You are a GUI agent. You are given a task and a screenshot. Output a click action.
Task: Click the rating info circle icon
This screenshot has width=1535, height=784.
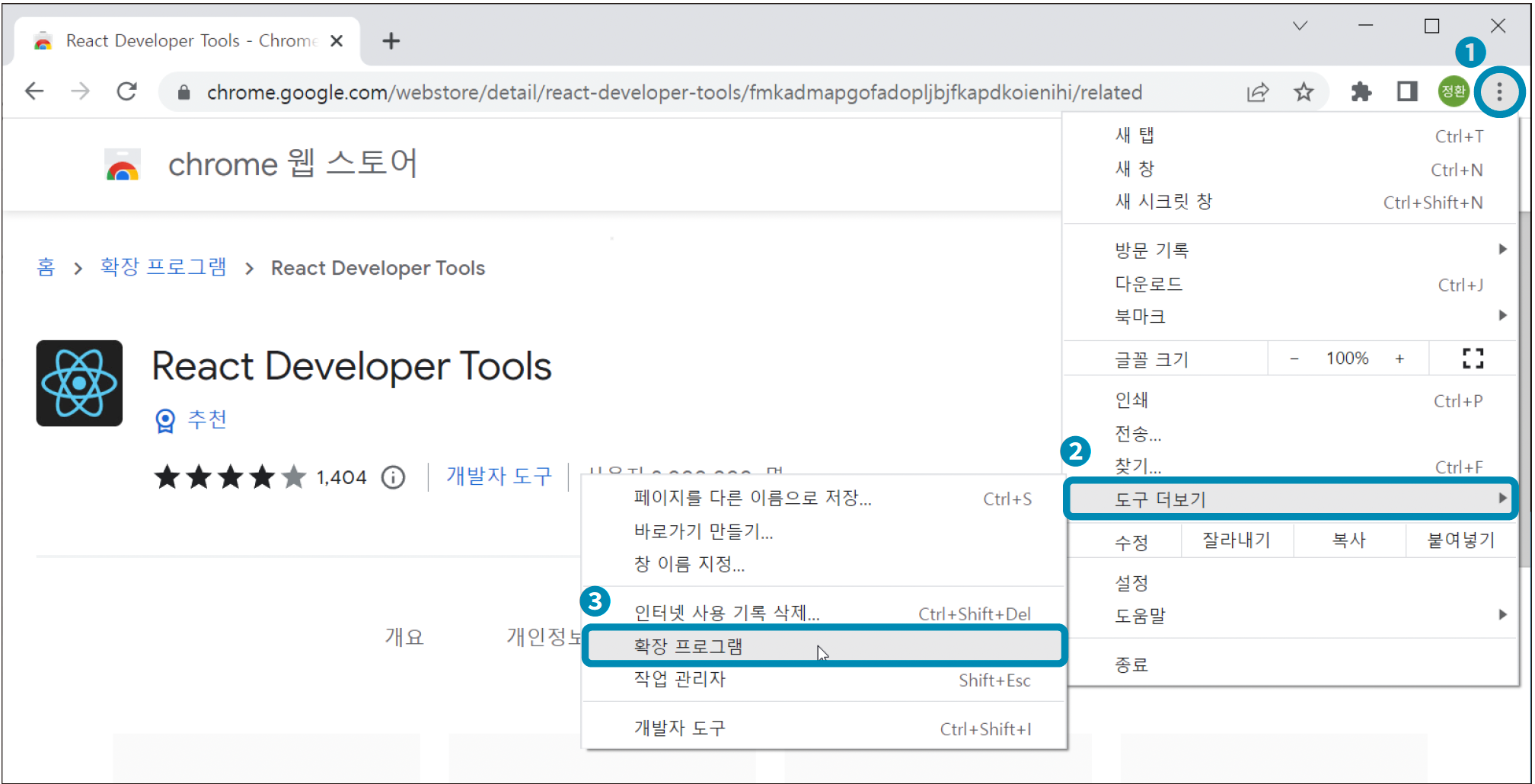click(x=393, y=477)
